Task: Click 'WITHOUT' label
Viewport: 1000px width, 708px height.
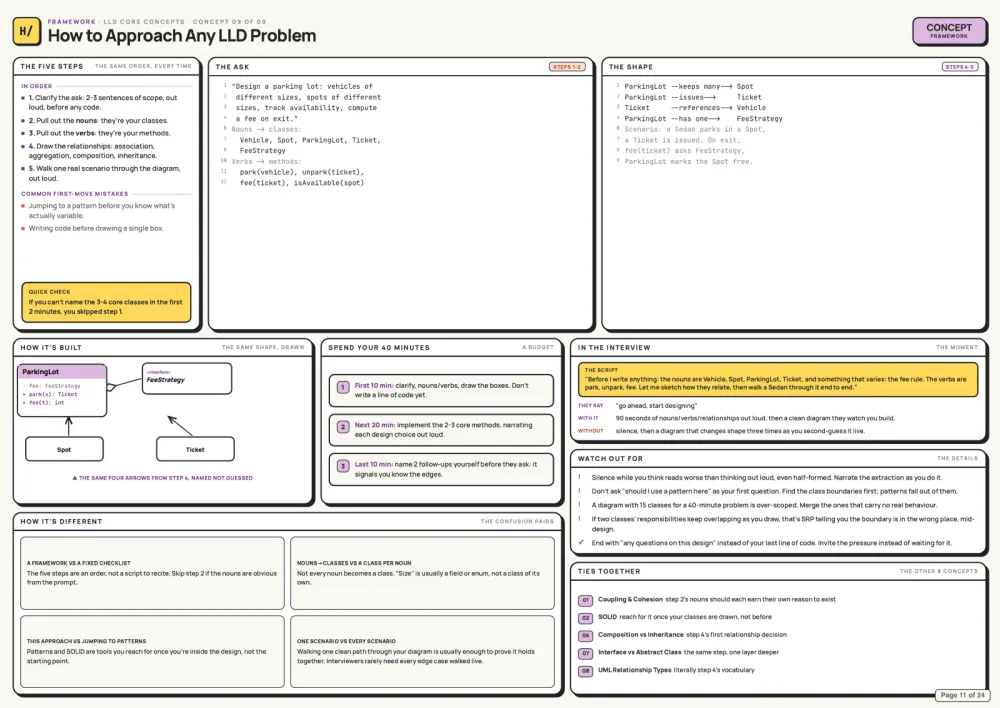Action: point(591,431)
